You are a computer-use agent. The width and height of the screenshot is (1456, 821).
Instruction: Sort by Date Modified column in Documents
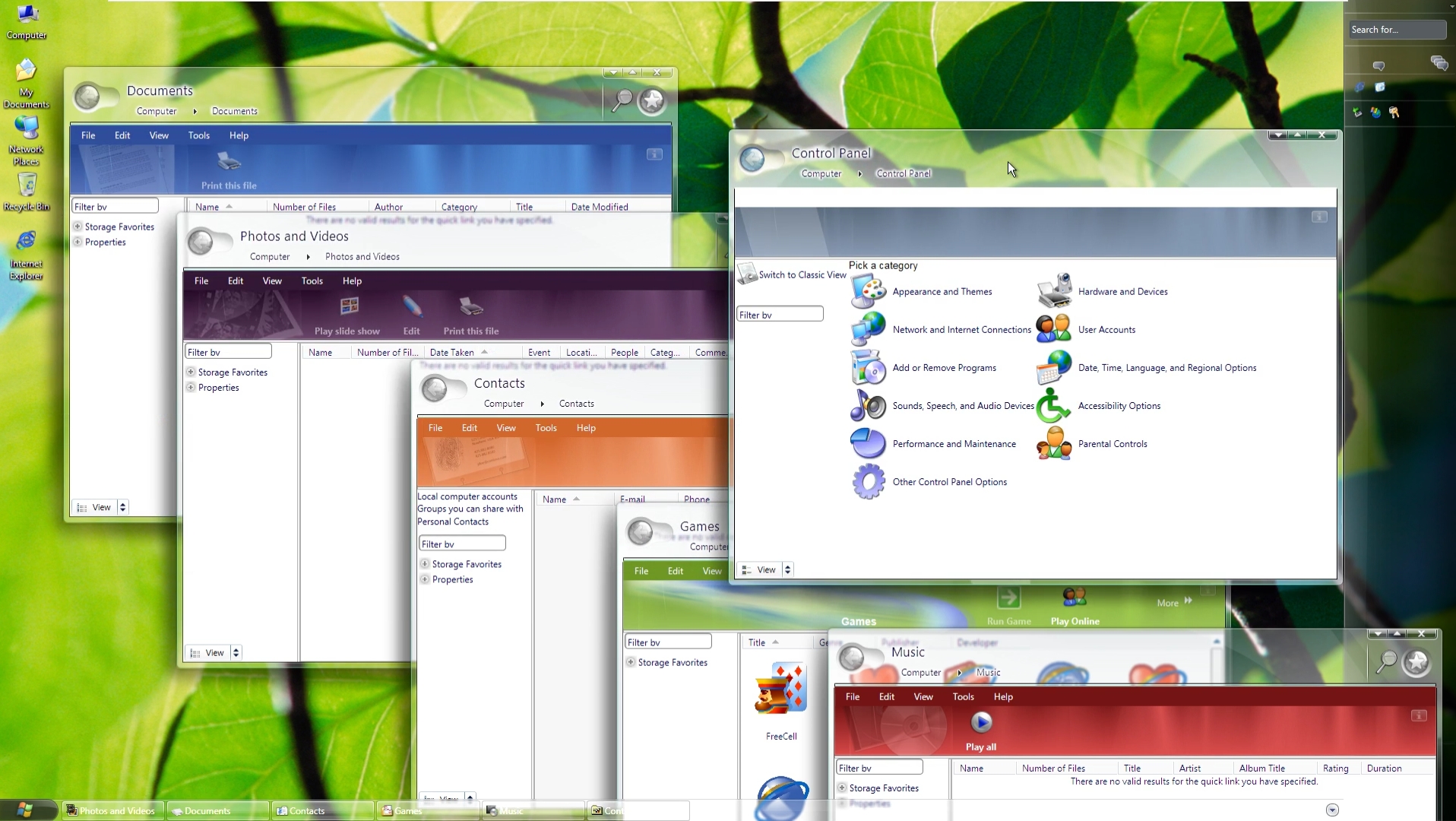(600, 207)
